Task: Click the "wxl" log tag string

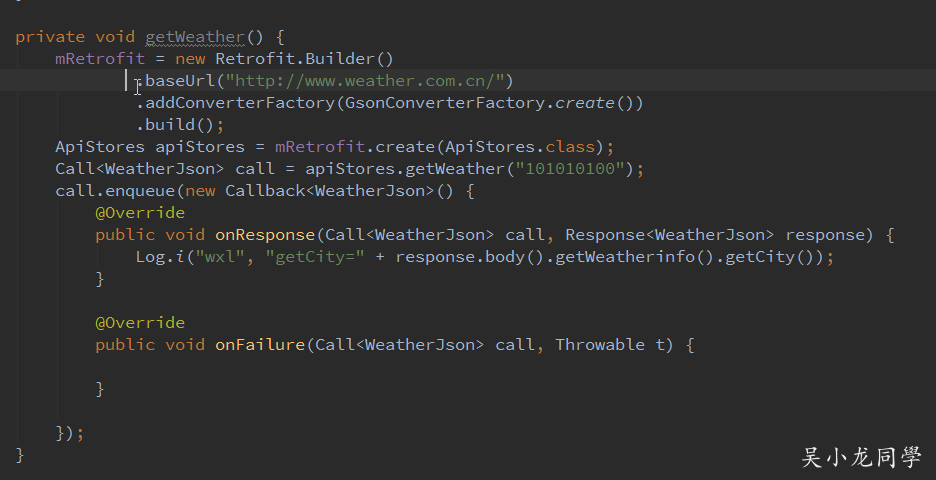Action: click(220, 257)
